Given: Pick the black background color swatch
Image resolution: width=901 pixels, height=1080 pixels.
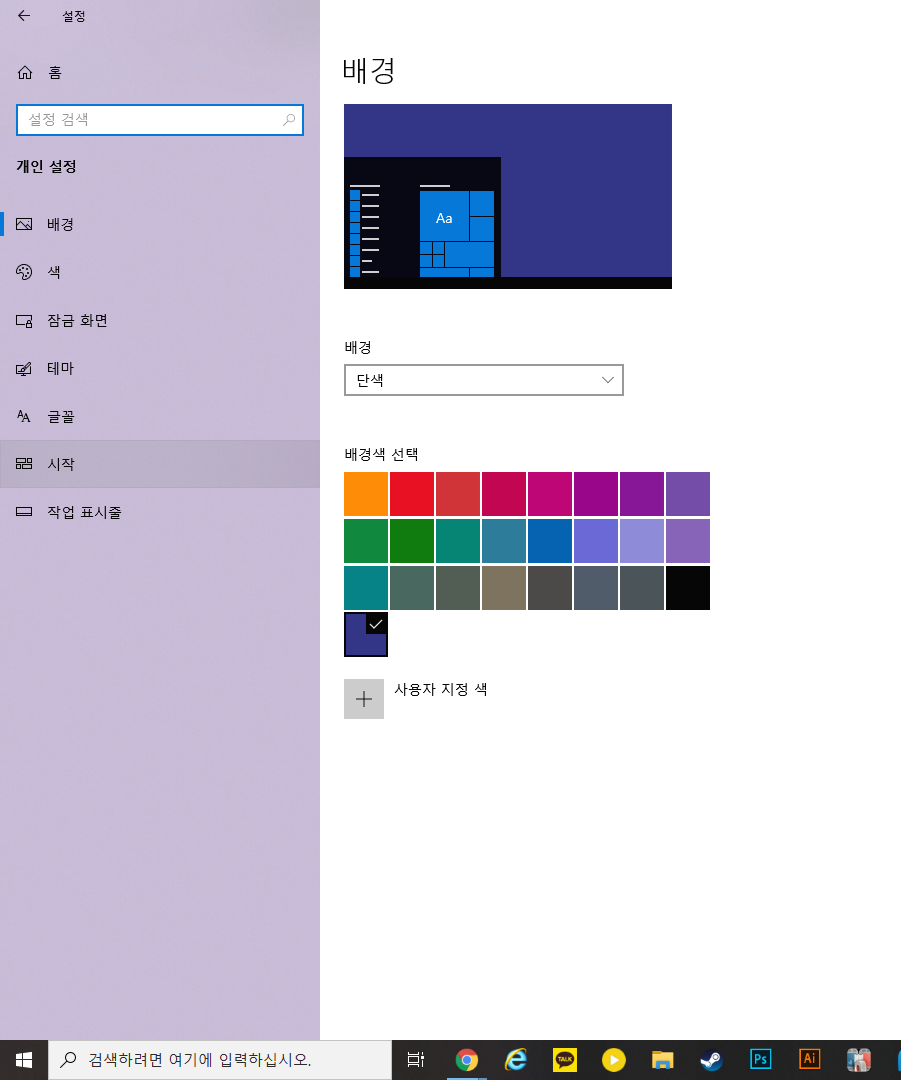Looking at the screenshot, I should click(687, 588).
